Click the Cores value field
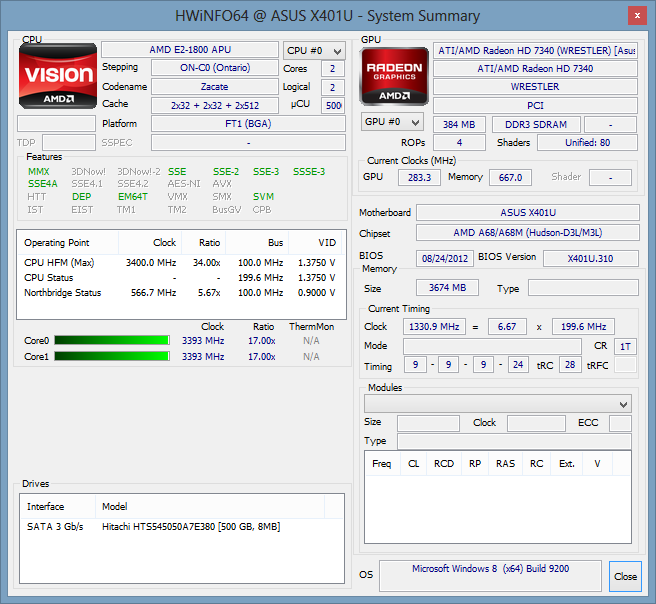 pos(333,69)
